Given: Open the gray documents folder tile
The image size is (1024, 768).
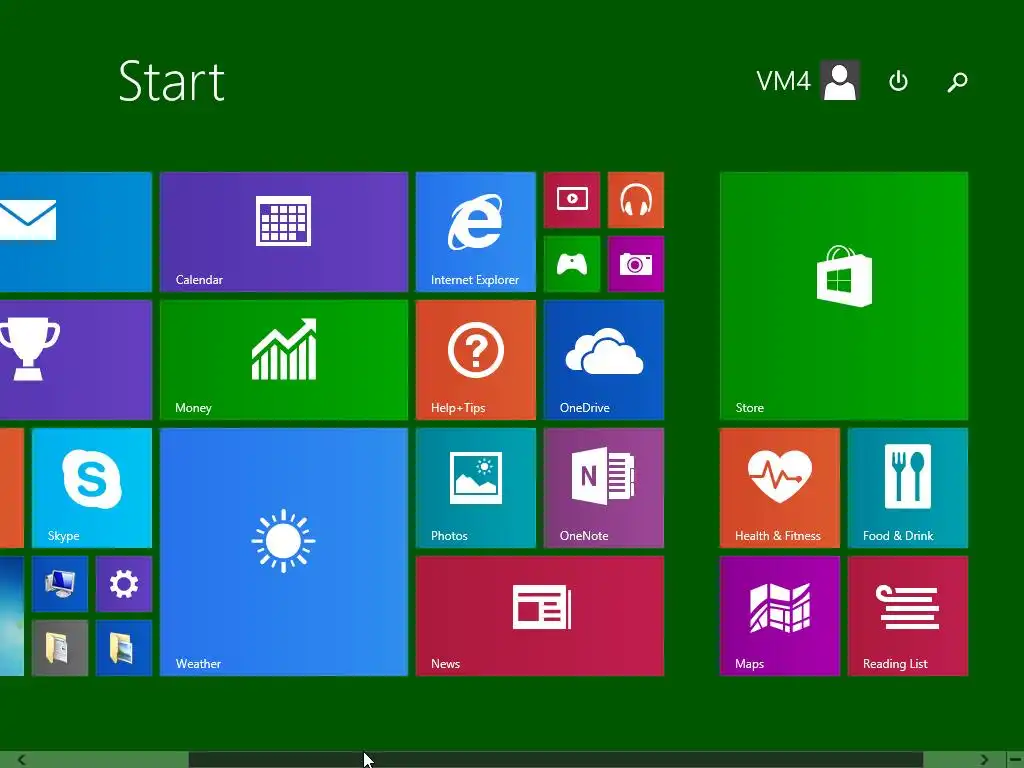Looking at the screenshot, I should click(x=60, y=648).
